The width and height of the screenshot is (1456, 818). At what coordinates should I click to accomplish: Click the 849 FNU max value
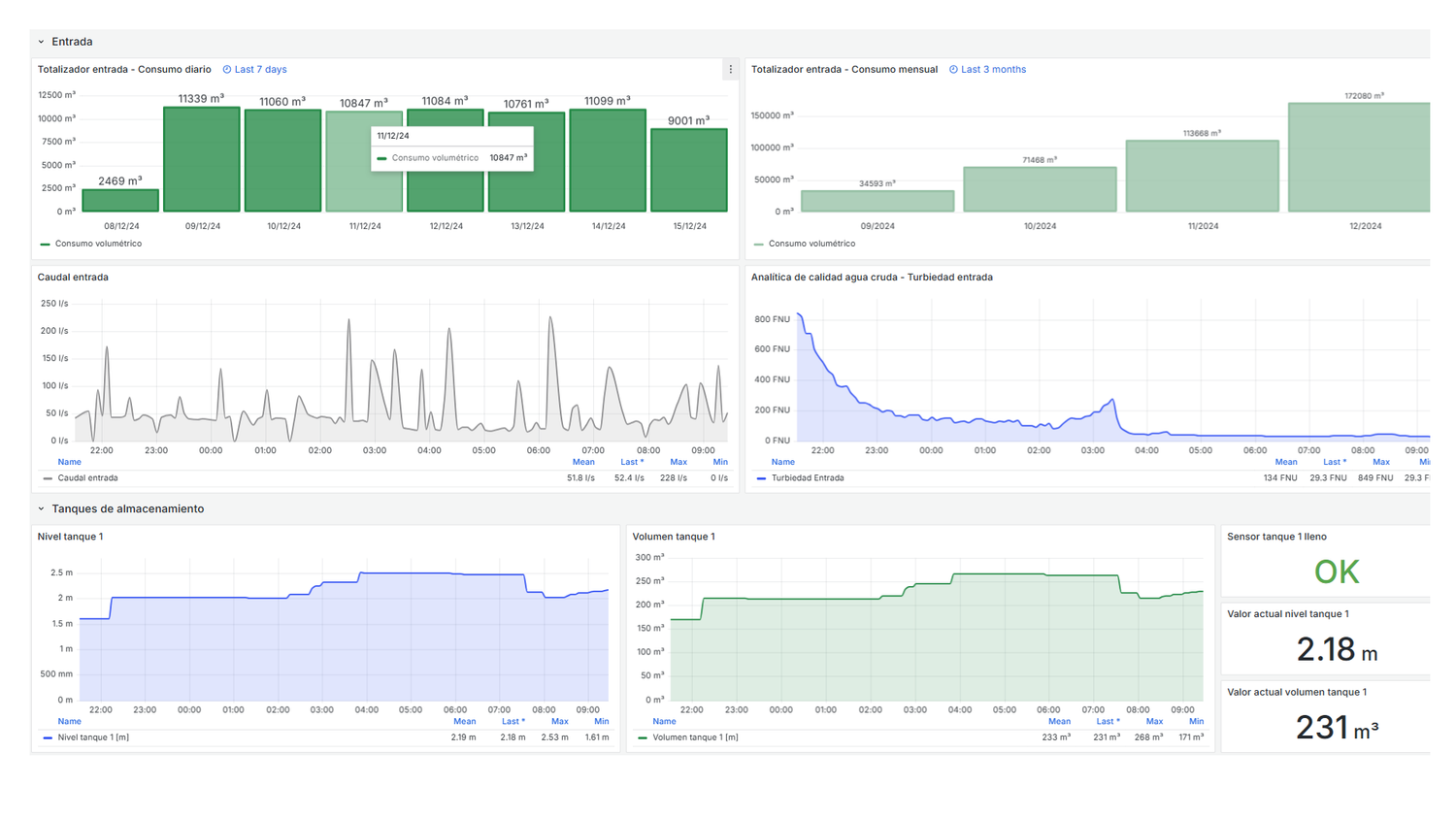pos(1374,478)
